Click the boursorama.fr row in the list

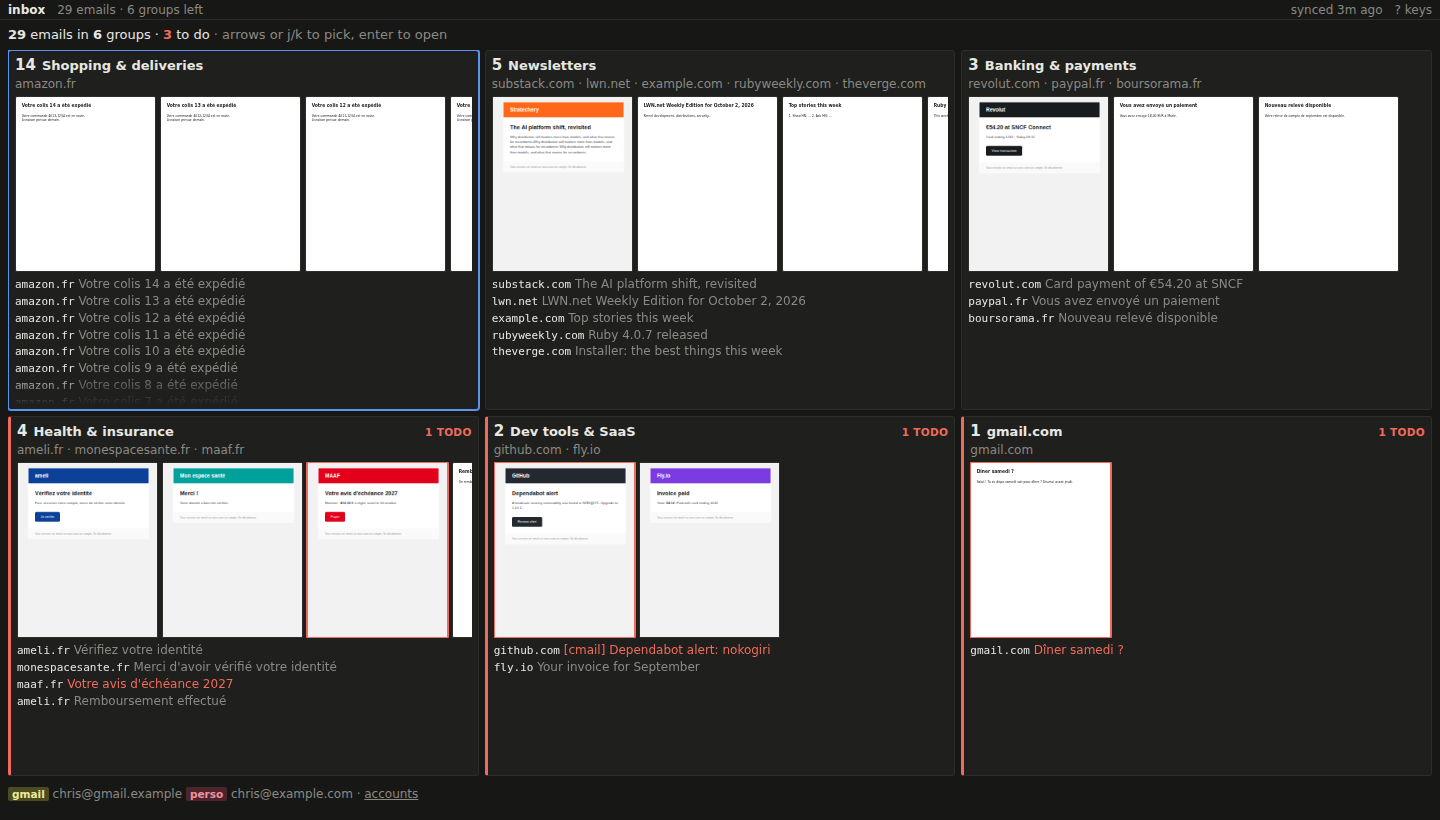click(1196, 318)
